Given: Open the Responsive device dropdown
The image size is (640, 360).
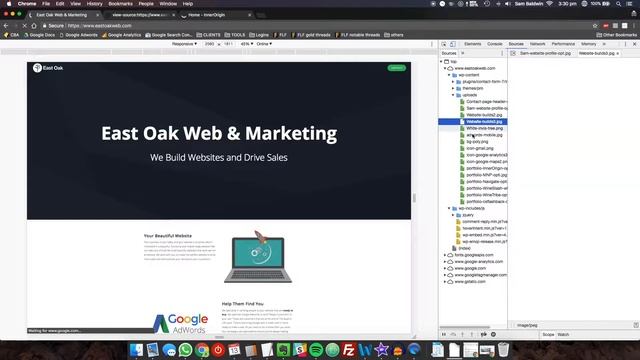Looking at the screenshot, I should pos(184,44).
